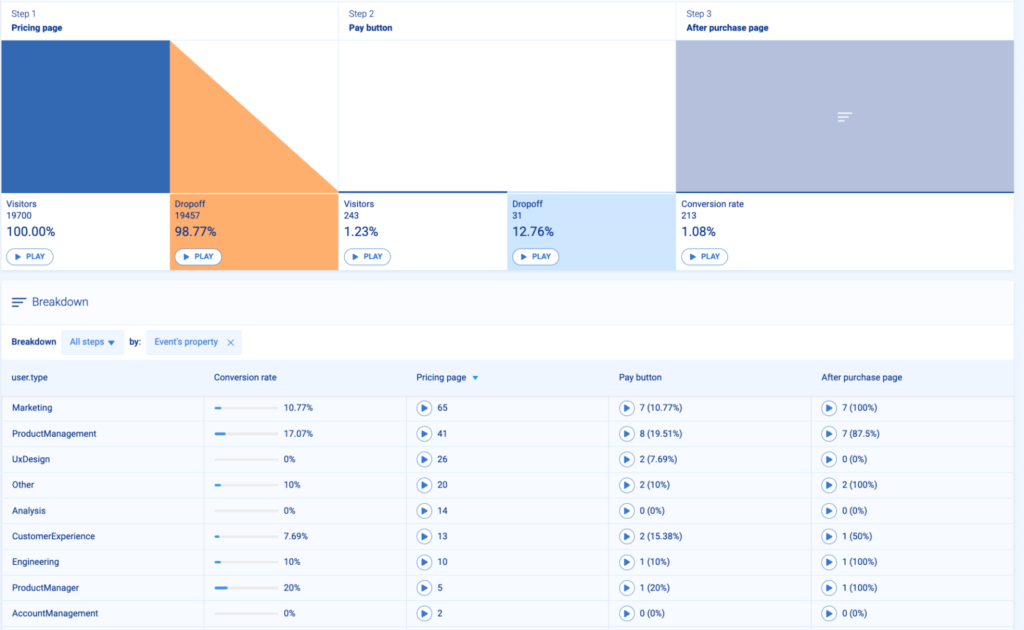The width and height of the screenshot is (1024, 630).
Task: Play ProductManagement After purchase 7 (87.5%) sessions
Action: (829, 434)
